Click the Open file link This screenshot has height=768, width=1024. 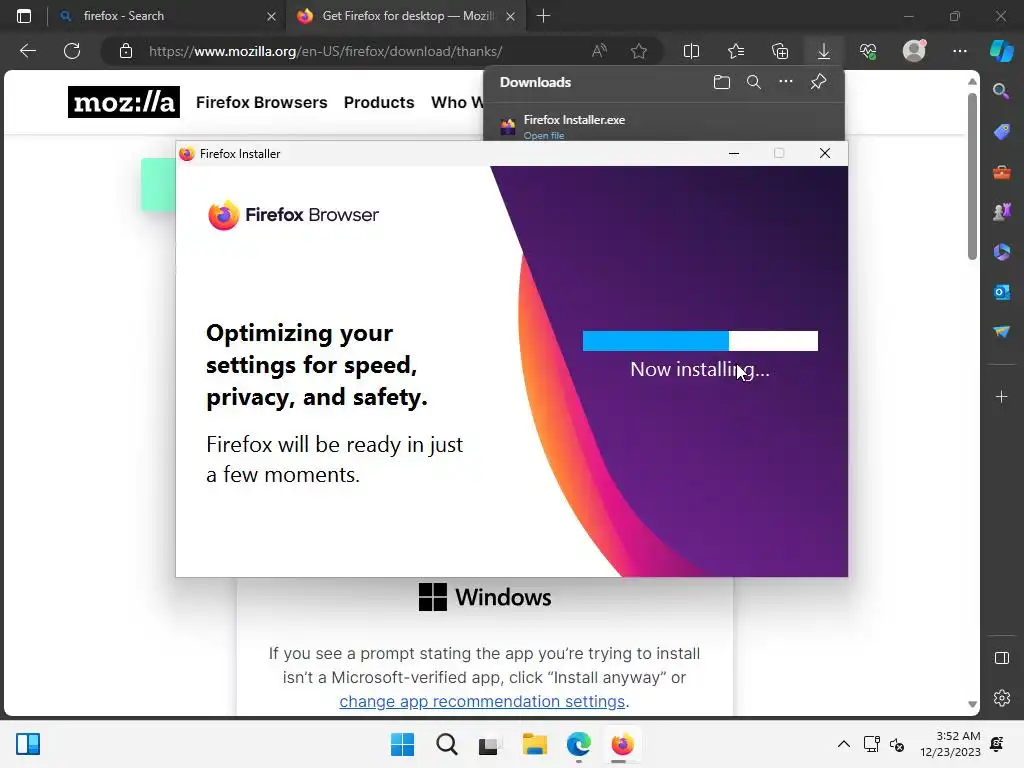pos(543,136)
